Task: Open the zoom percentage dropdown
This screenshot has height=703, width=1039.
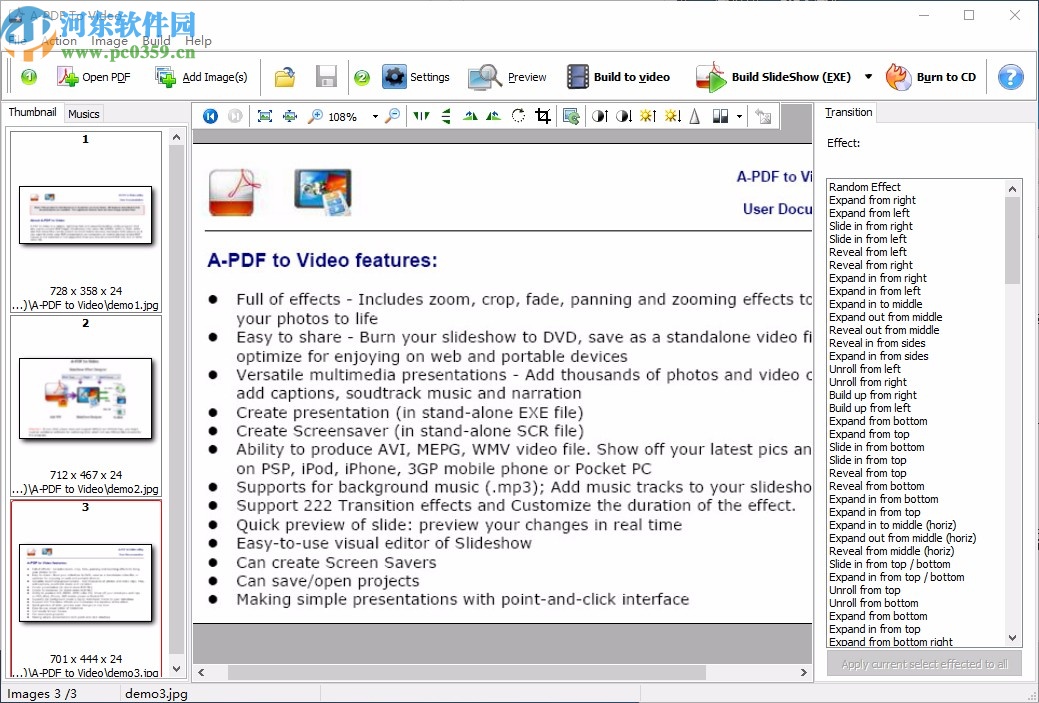Action: tap(375, 116)
